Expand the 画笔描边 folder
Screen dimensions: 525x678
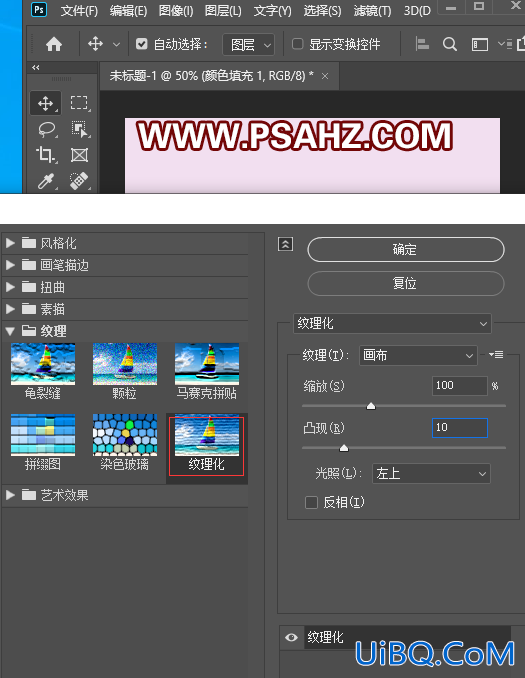click(x=10, y=265)
